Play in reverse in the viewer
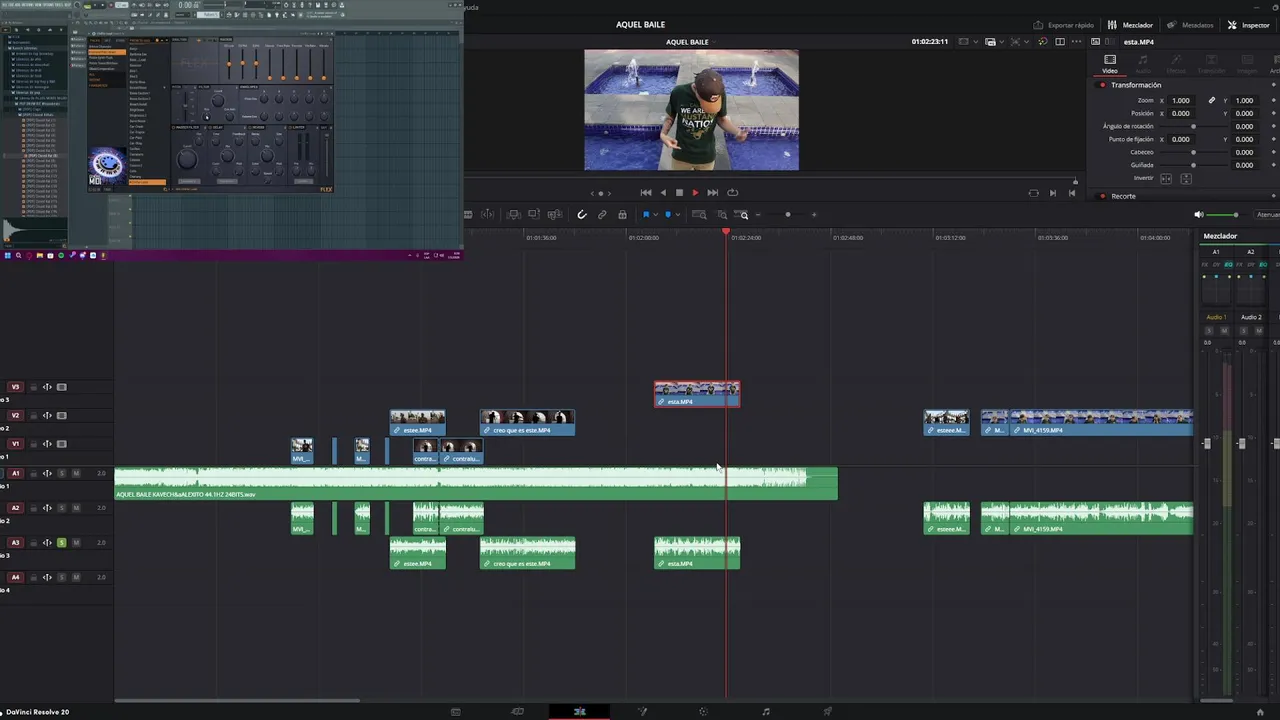Screen dimensions: 1280x720 pyautogui.click(x=662, y=193)
